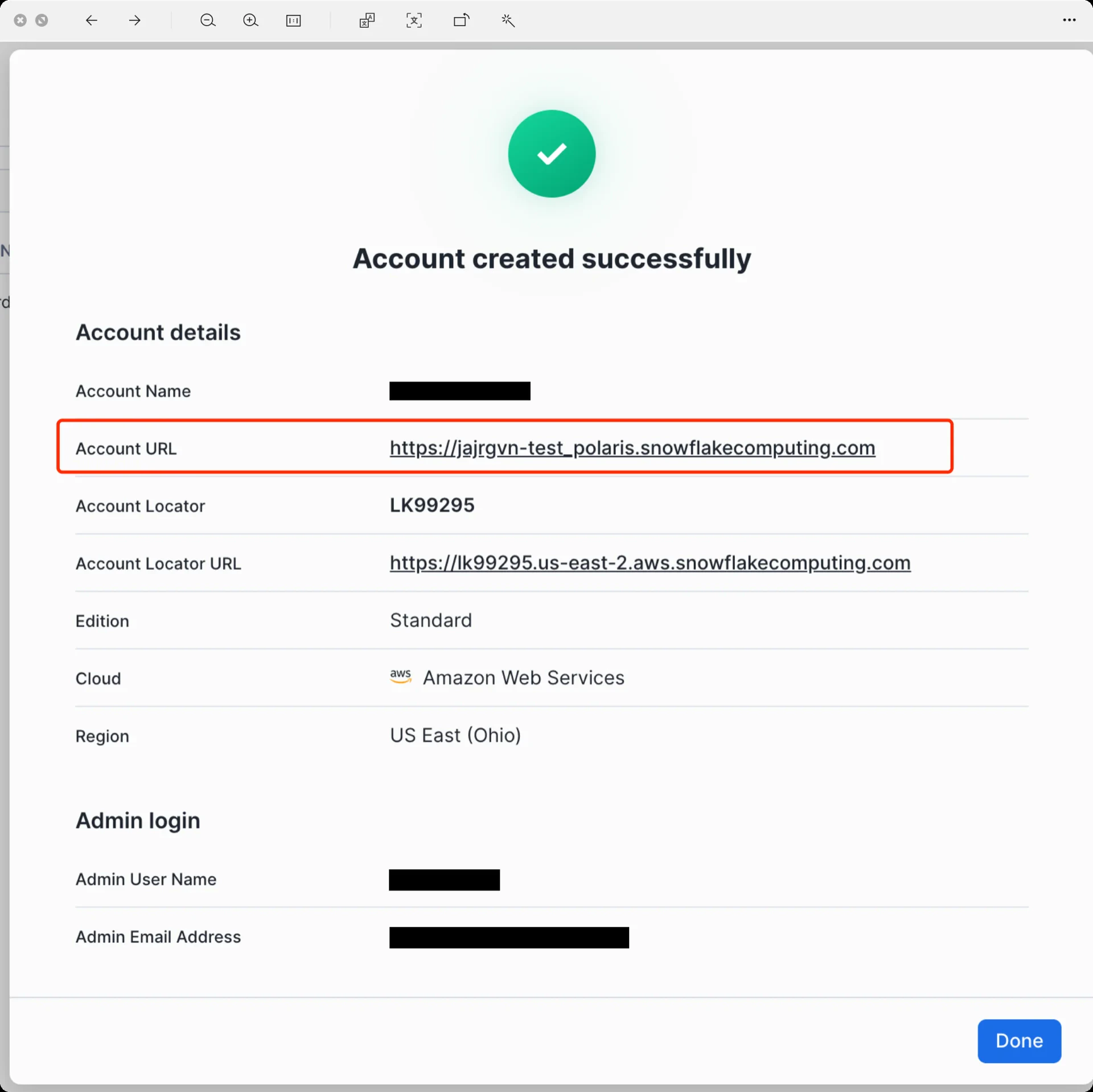Click the Account Locator URL label
This screenshot has height=1092, width=1093.
158,564
